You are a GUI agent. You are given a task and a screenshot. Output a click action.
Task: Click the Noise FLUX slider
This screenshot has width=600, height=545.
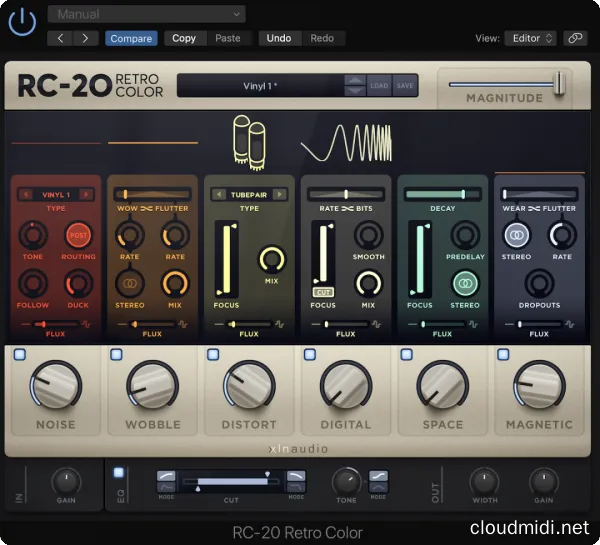pos(56,325)
